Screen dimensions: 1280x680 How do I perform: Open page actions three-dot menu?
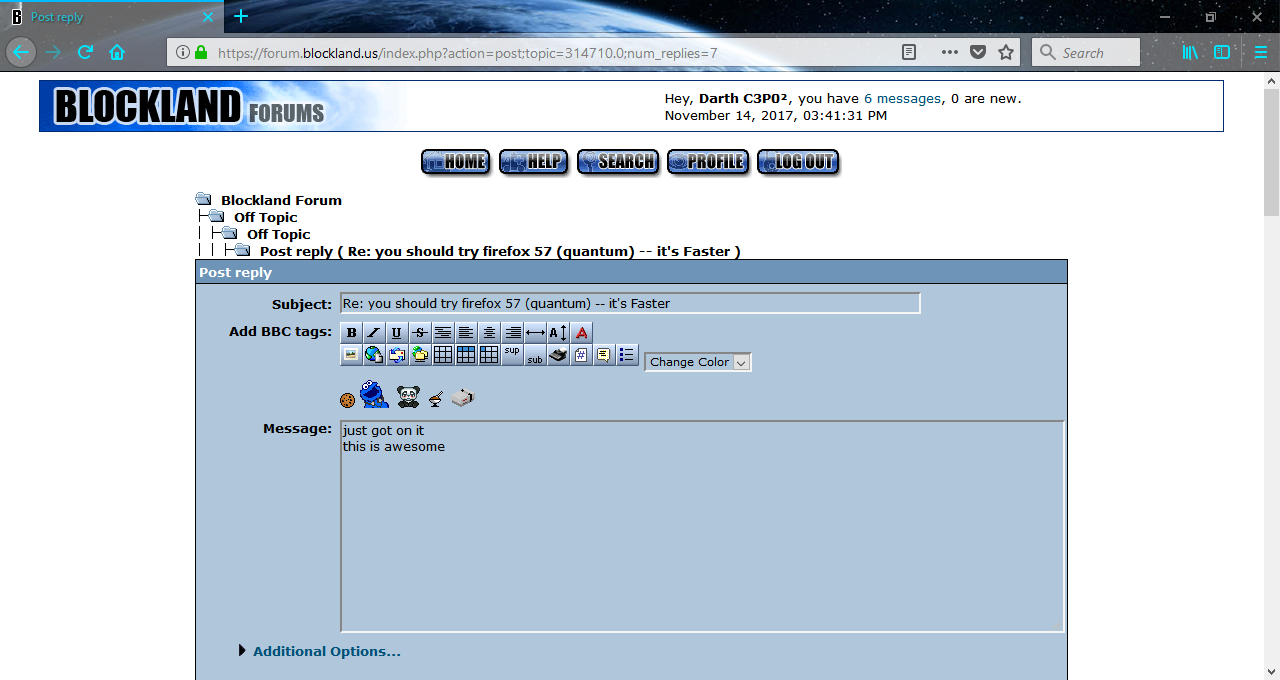tap(950, 52)
